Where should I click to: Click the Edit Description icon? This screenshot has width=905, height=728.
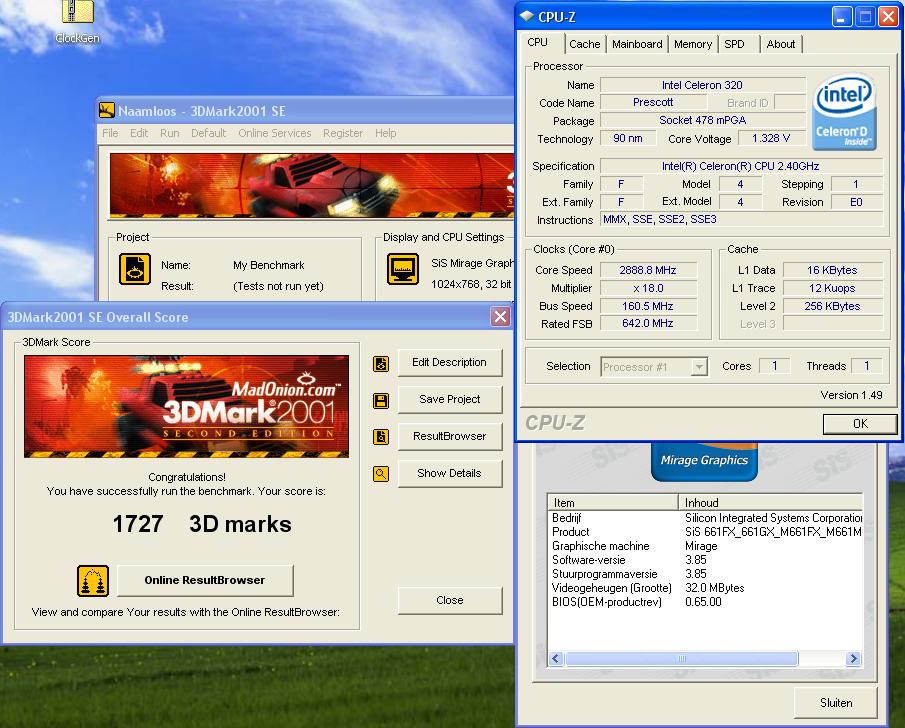tap(381, 364)
